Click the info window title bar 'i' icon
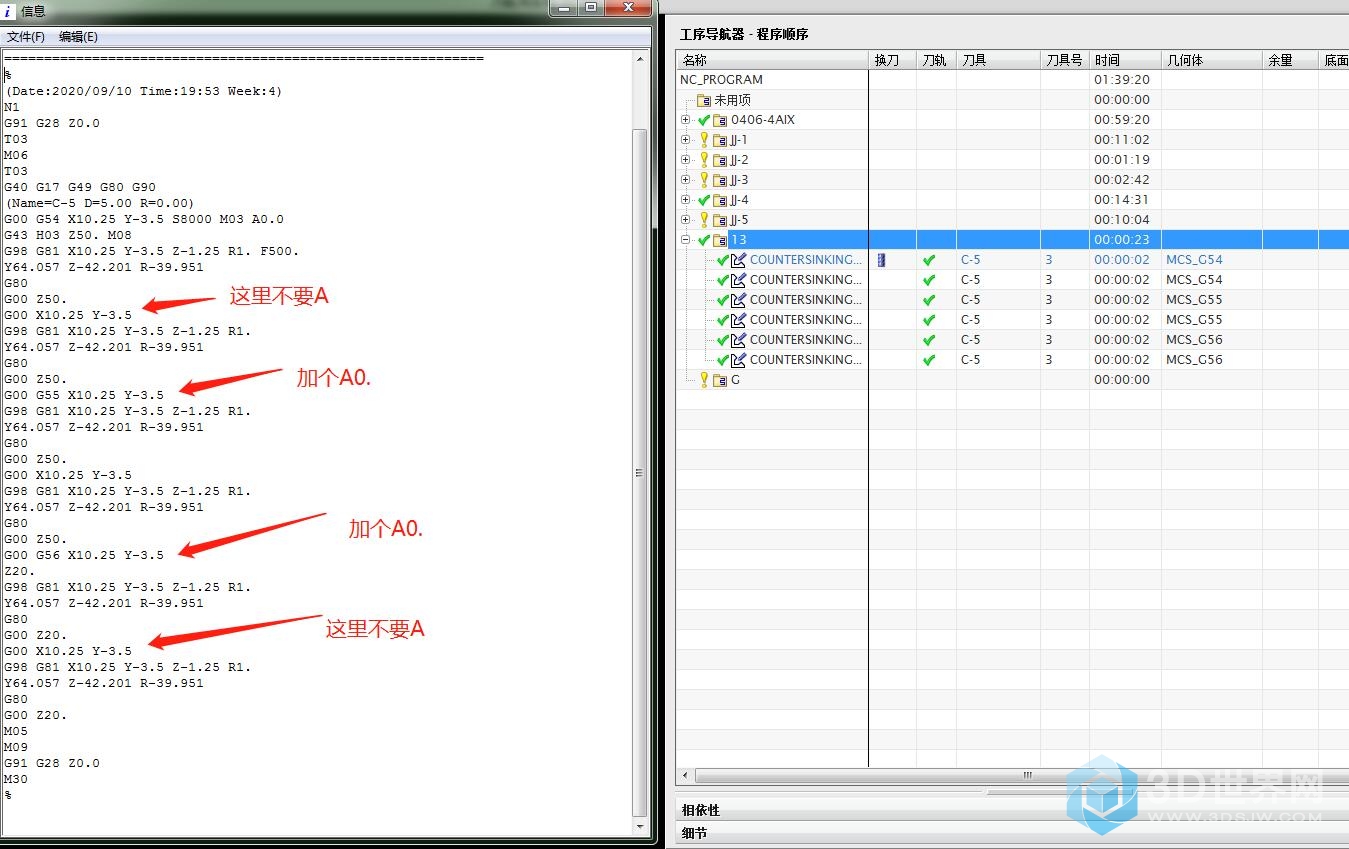Viewport: 1349px width, 849px height. 9,11
